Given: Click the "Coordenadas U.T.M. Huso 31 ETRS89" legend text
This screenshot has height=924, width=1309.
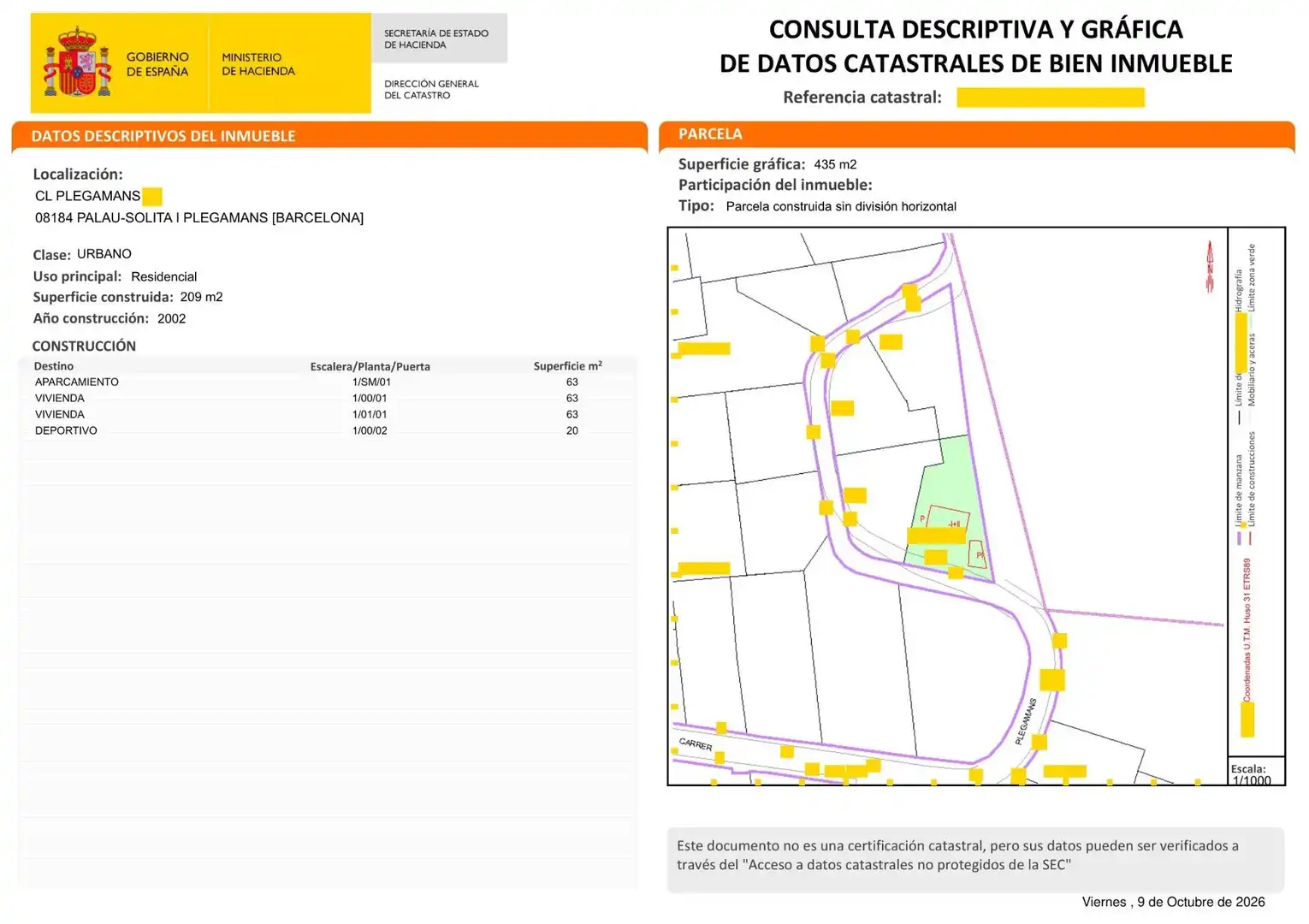Looking at the screenshot, I should 1247,630.
